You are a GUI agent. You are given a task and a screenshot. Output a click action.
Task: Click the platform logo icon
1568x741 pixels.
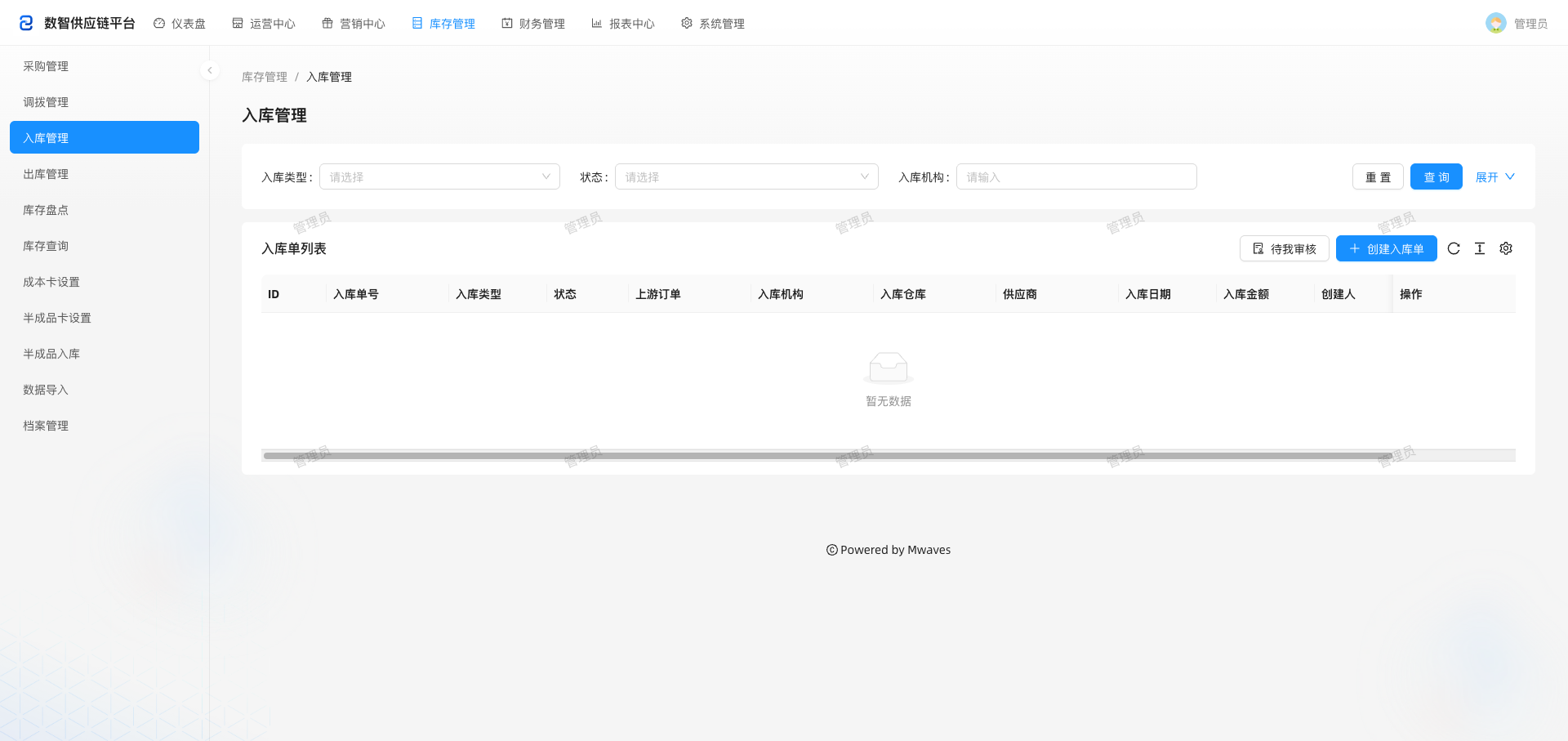coord(26,23)
